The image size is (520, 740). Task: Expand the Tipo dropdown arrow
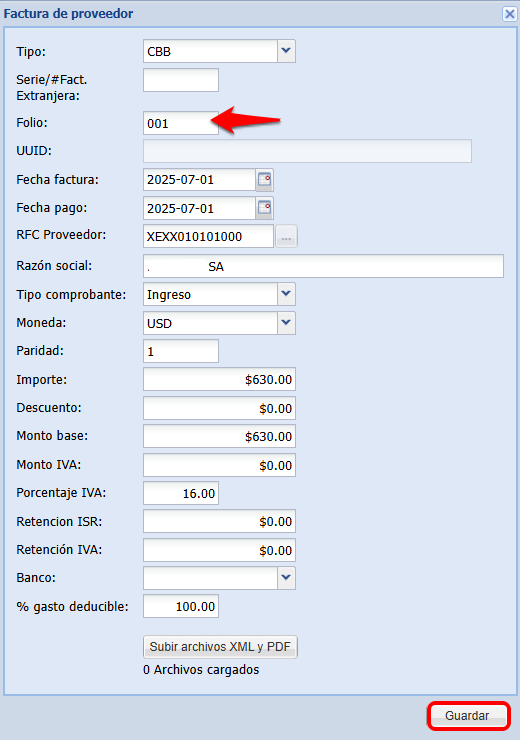(x=286, y=51)
